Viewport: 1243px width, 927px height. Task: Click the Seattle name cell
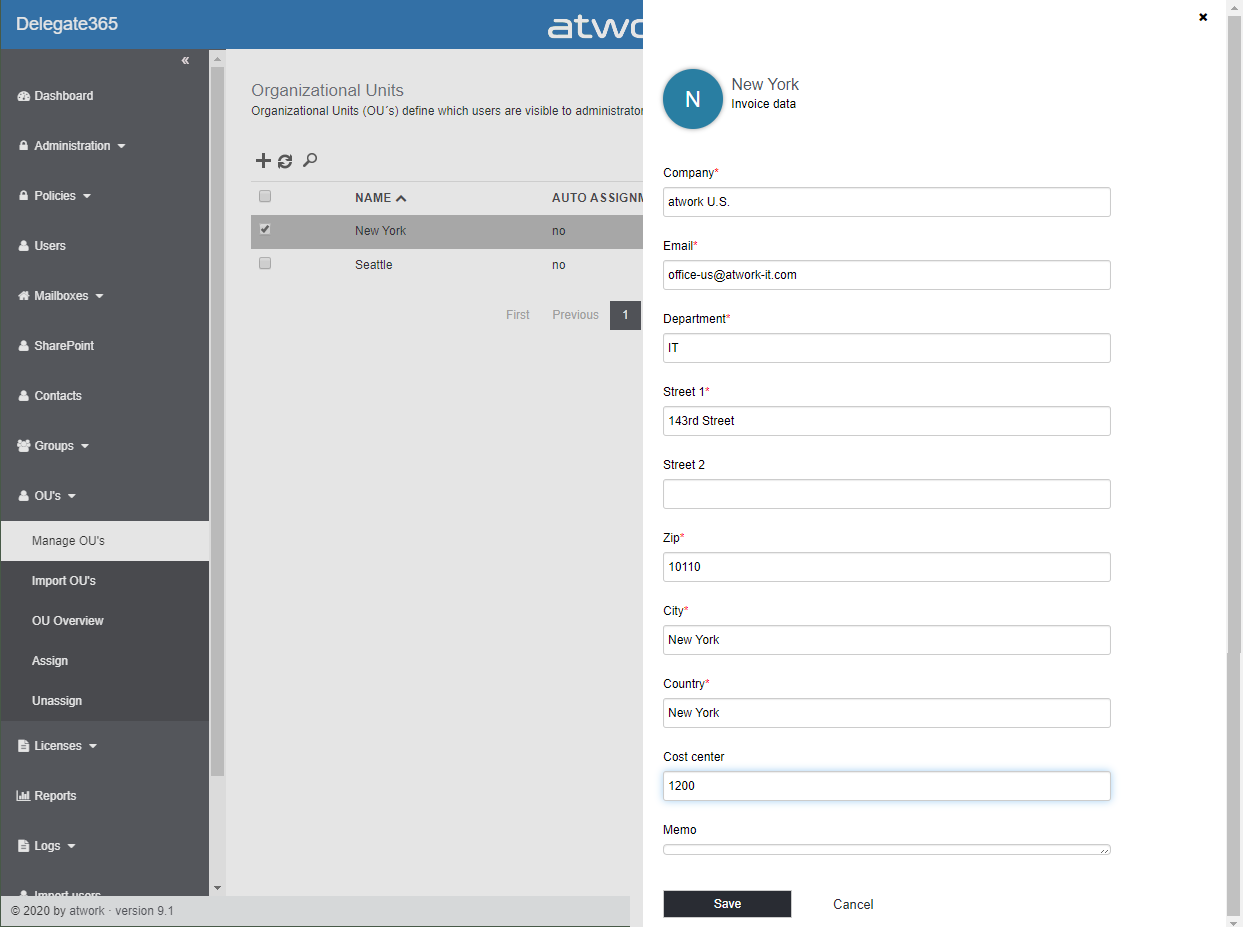[373, 265]
